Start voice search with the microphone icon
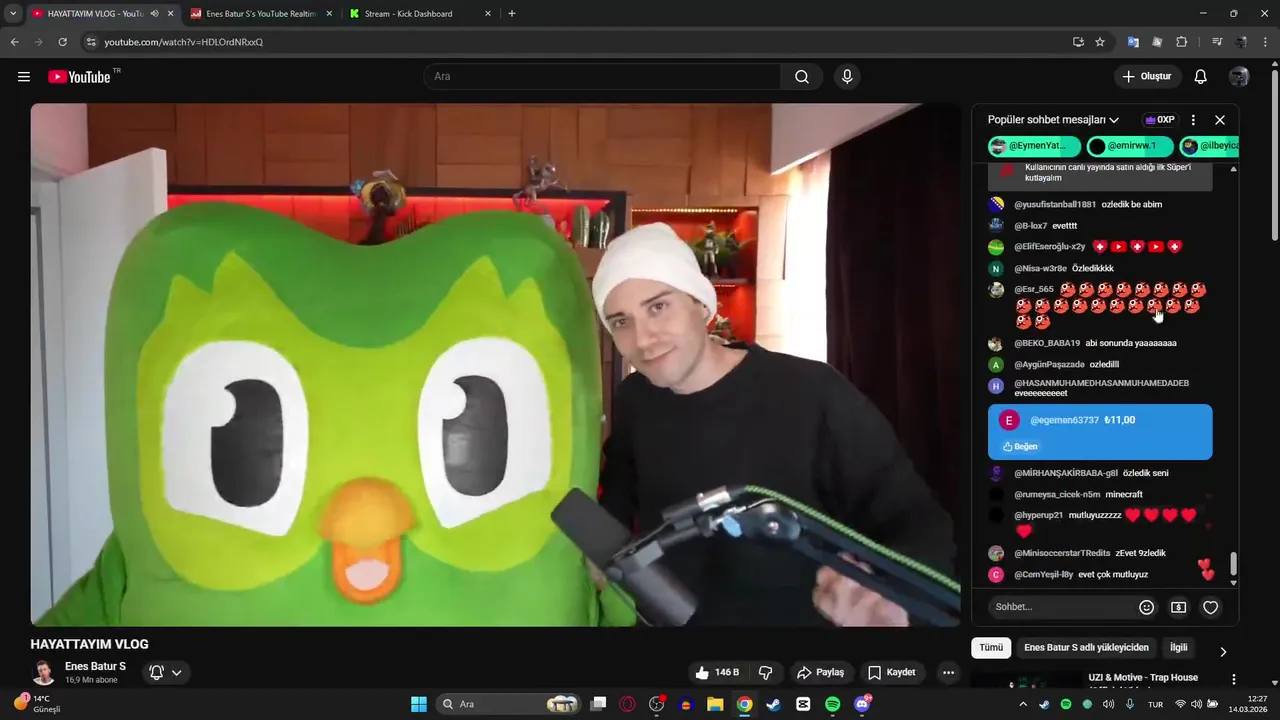The image size is (1280, 720). [847, 77]
